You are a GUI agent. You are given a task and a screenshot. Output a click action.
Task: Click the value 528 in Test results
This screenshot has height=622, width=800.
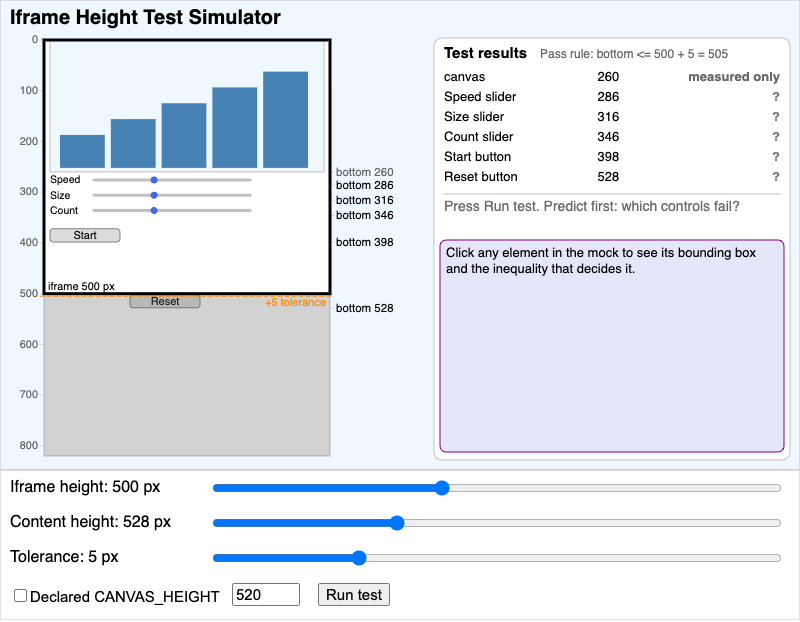pos(608,177)
